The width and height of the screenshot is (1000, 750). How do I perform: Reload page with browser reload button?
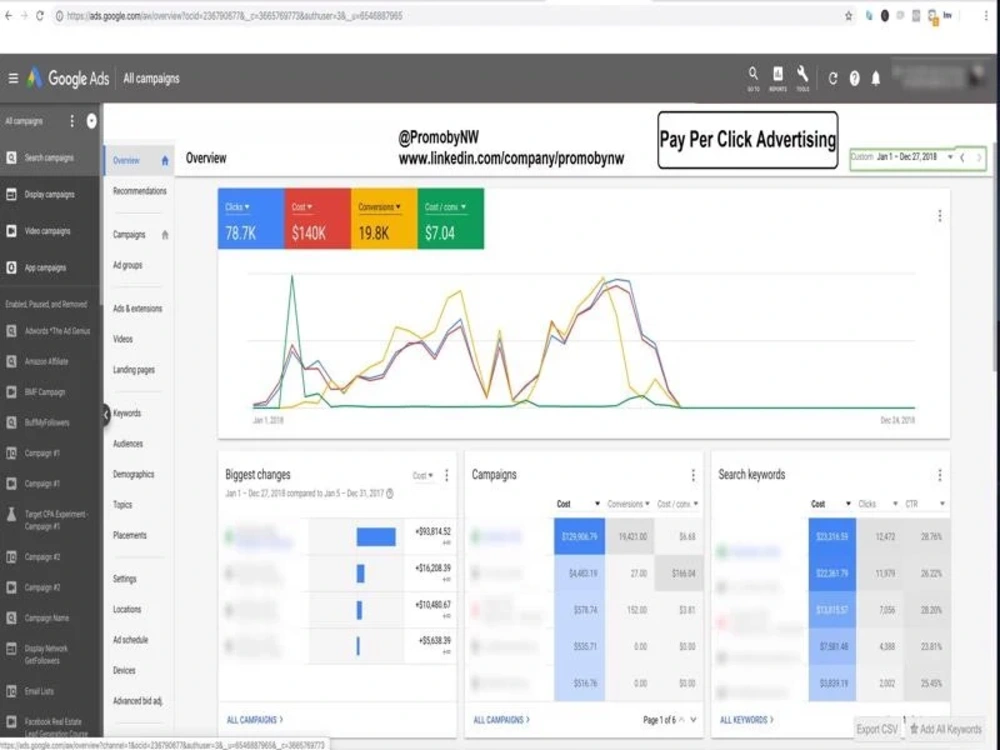40,15
